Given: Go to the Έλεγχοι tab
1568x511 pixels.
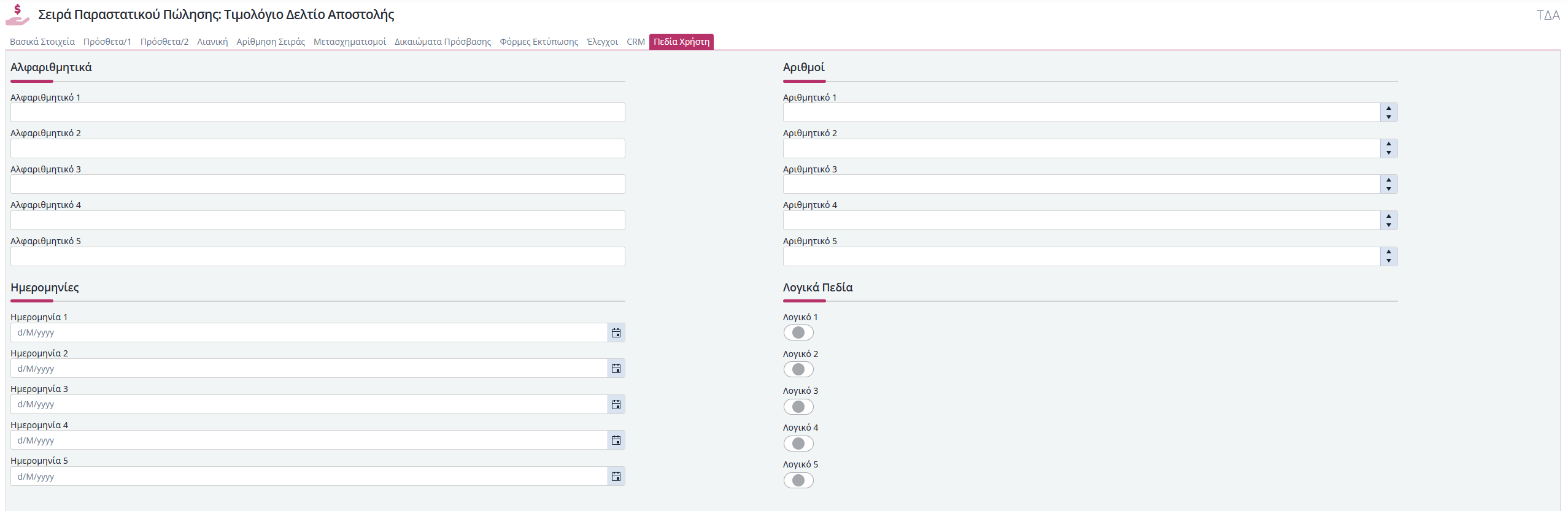Looking at the screenshot, I should [603, 42].
